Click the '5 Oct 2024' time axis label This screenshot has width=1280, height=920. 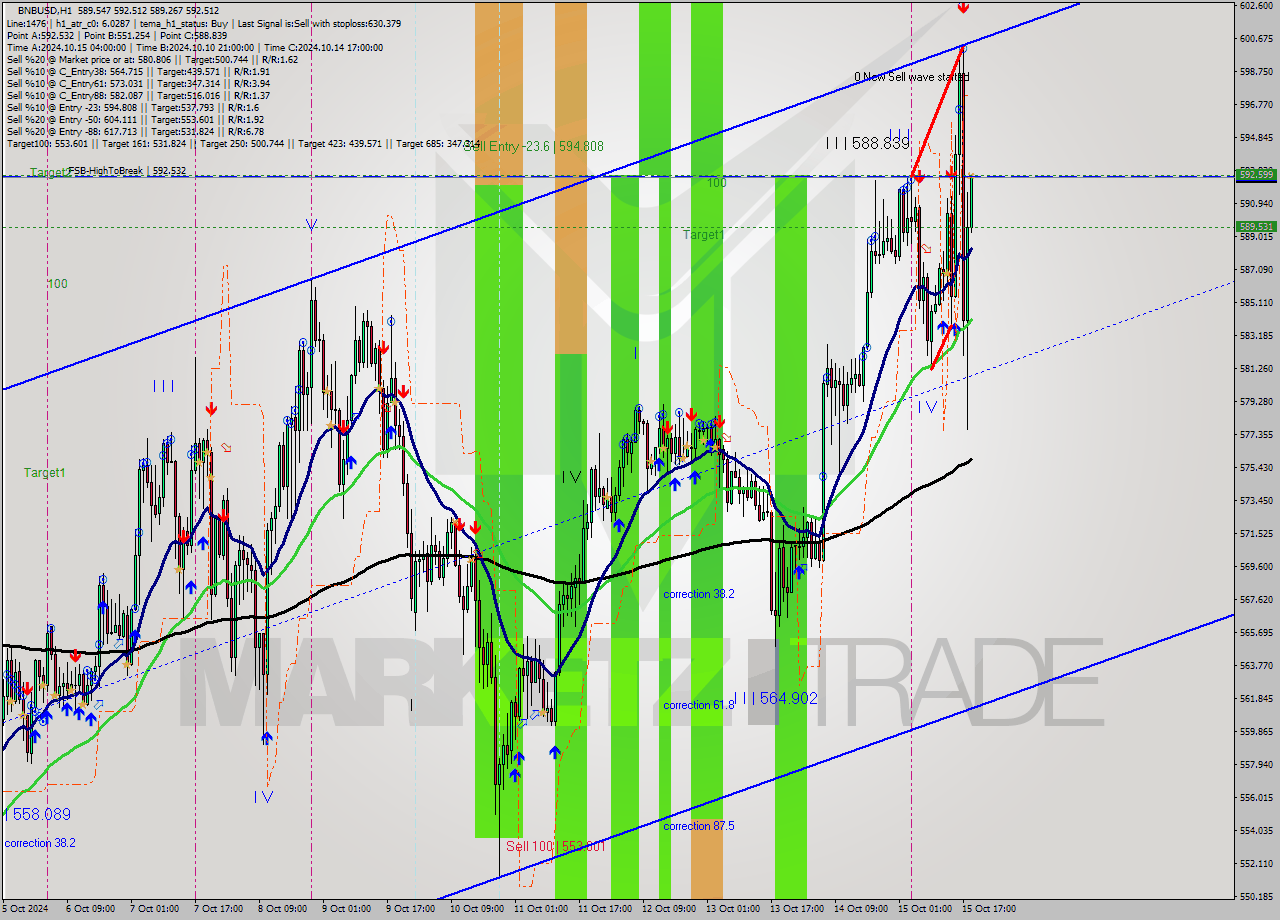[24, 909]
